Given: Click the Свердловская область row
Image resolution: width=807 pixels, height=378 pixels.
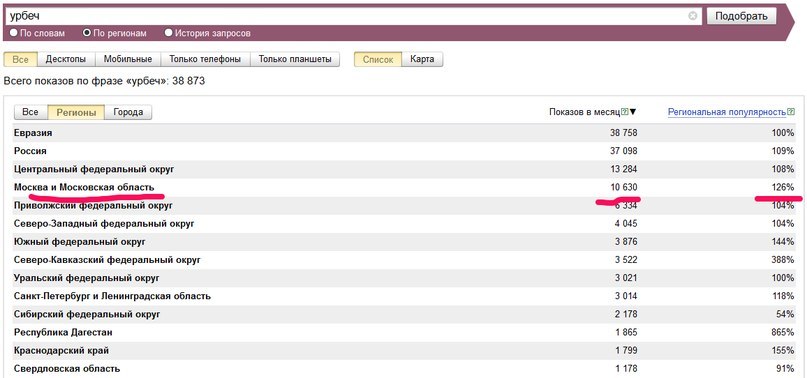Looking at the screenshot, I should 404,369.
